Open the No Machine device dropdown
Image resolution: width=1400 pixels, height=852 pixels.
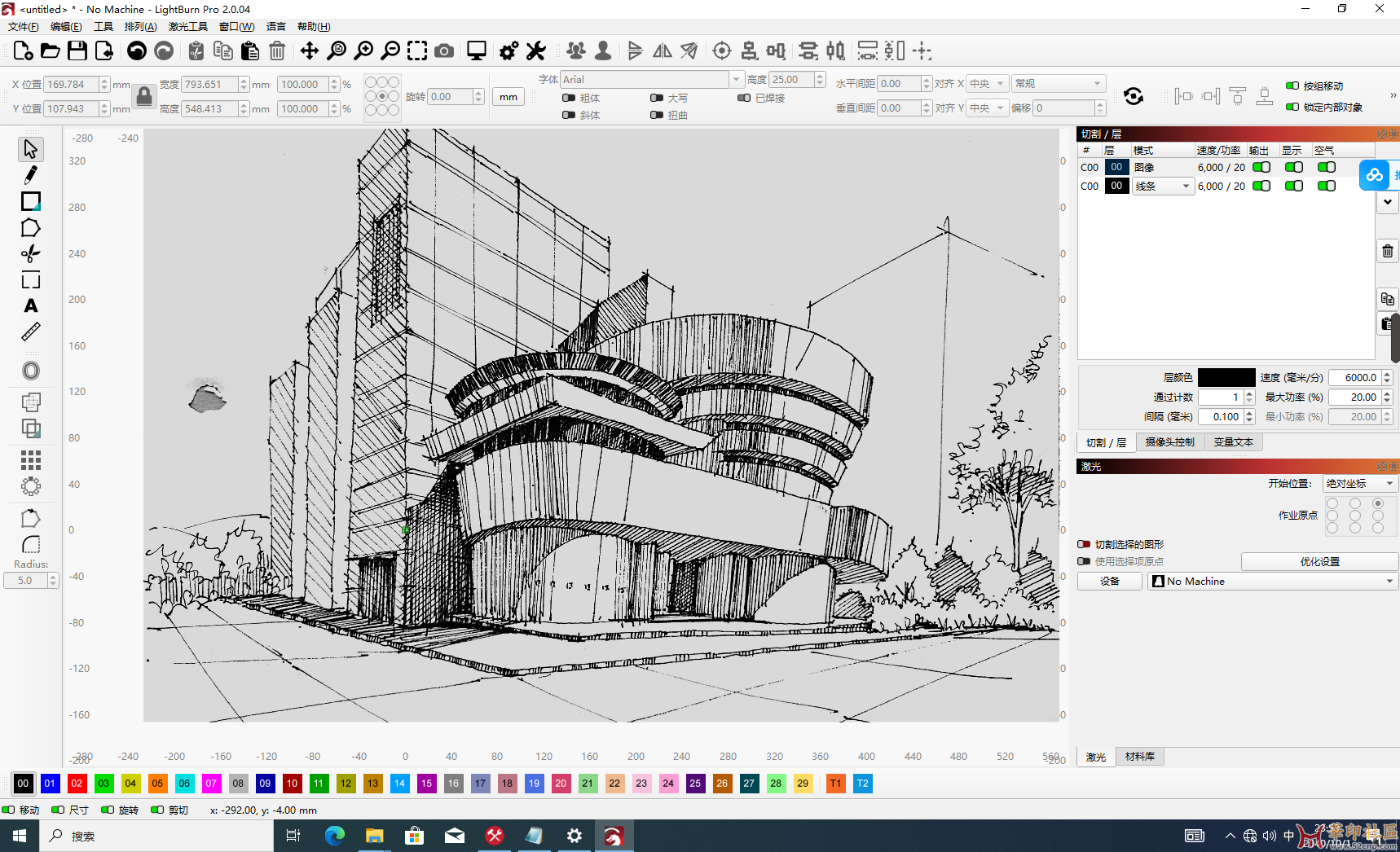click(1272, 582)
